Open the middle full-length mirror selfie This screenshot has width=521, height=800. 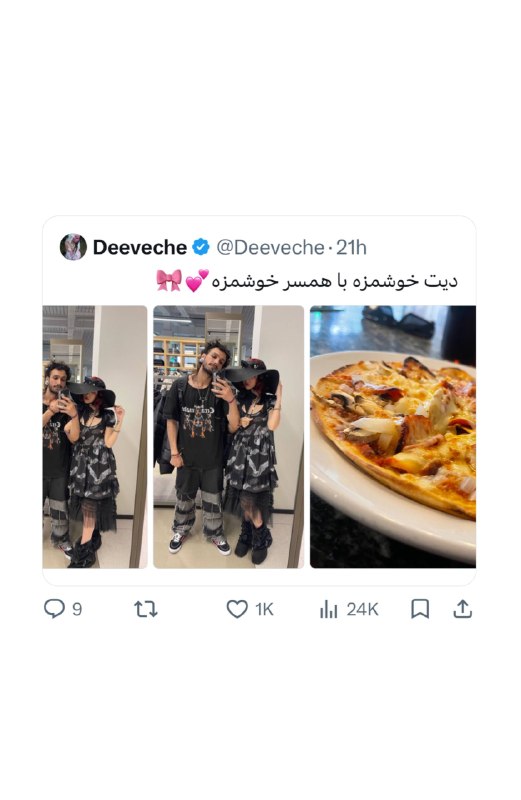click(229, 437)
